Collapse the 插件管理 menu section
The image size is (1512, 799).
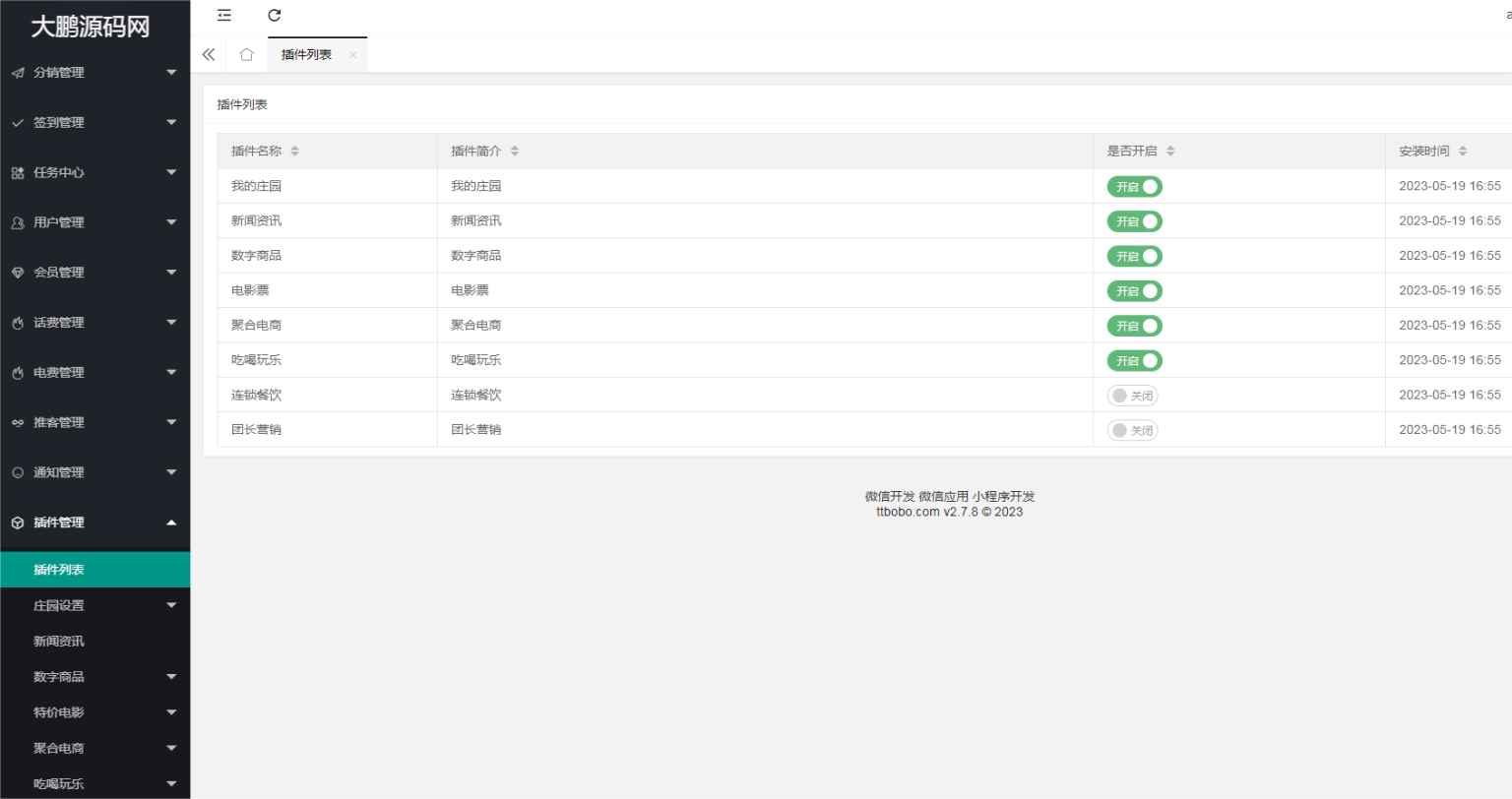(x=94, y=522)
